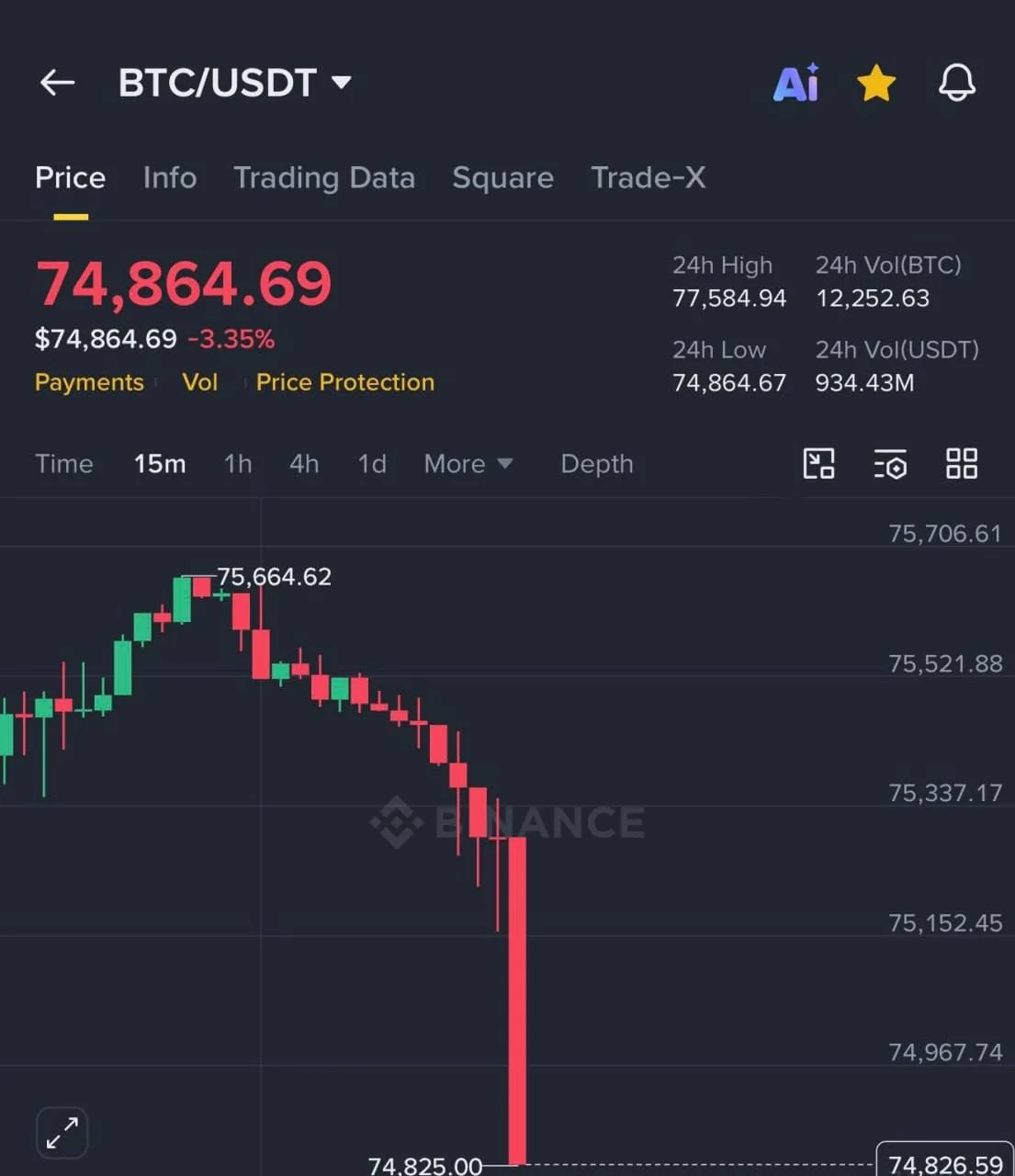
Task: Open the multi-chart grid layout icon
Action: 962,463
